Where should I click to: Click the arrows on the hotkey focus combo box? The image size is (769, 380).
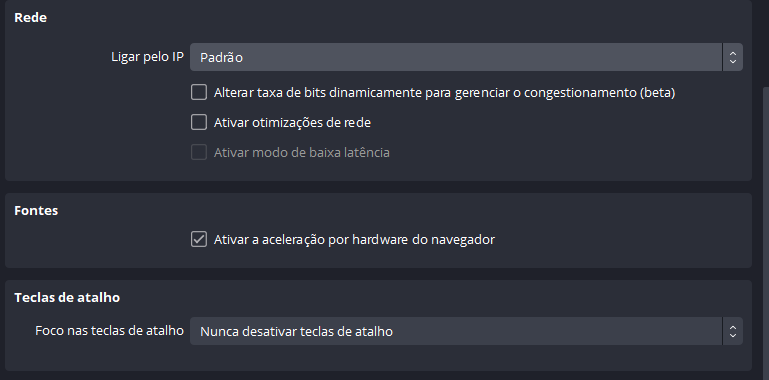click(733, 331)
